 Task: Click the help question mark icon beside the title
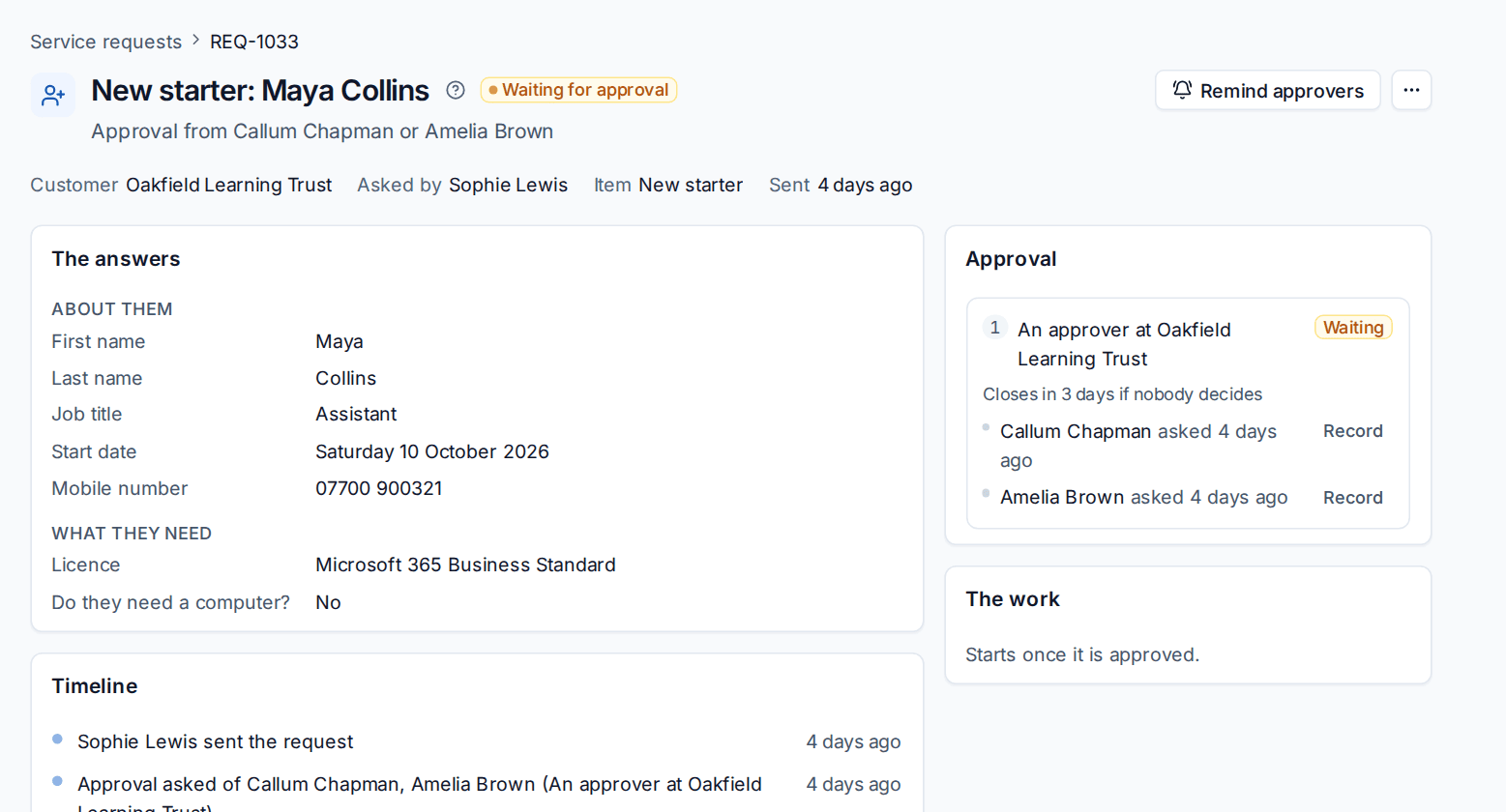pyautogui.click(x=456, y=90)
